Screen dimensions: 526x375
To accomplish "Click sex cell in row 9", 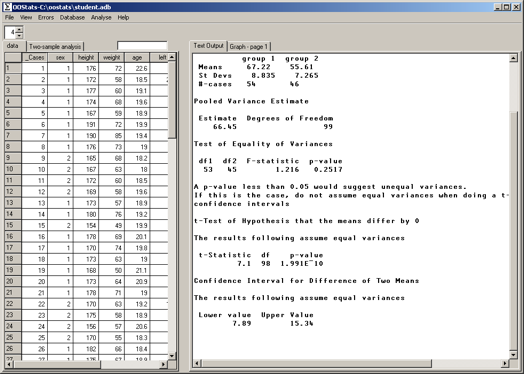I will pyautogui.click(x=60, y=158).
